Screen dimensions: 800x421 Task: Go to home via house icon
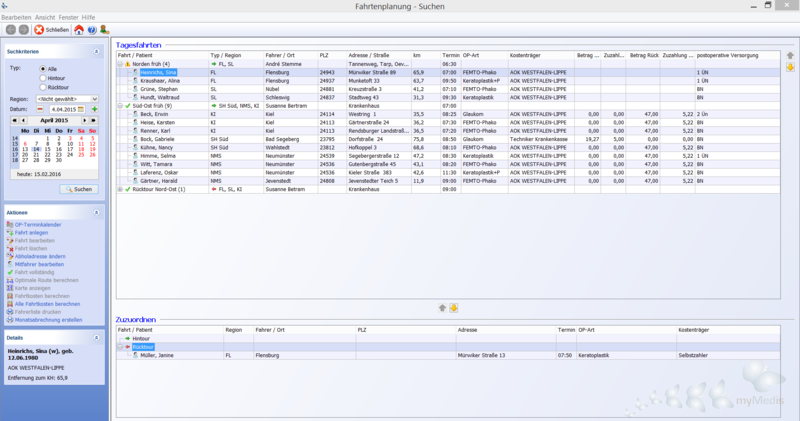pos(79,30)
